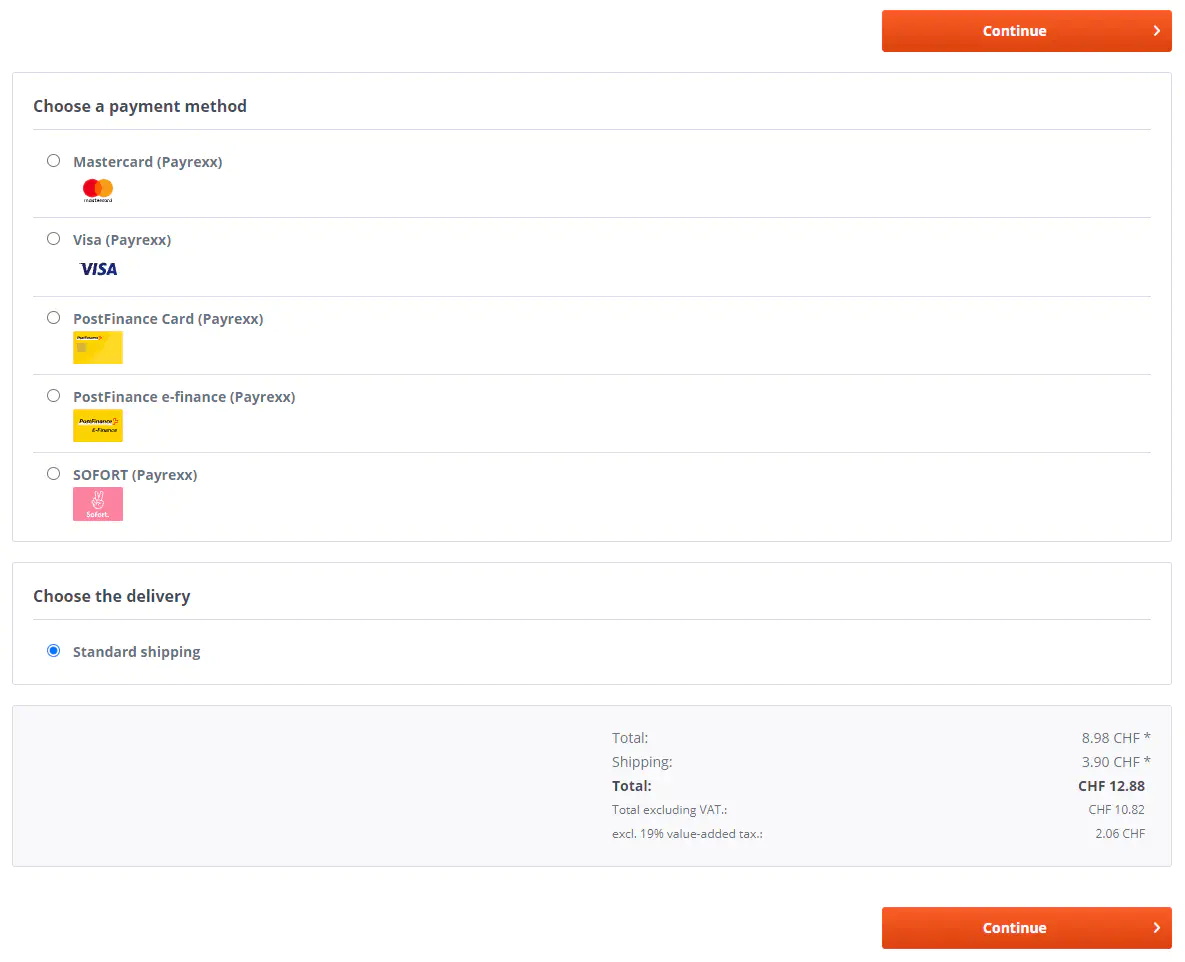
Task: Click the arrow on the bottom Continue button
Action: (1156, 928)
